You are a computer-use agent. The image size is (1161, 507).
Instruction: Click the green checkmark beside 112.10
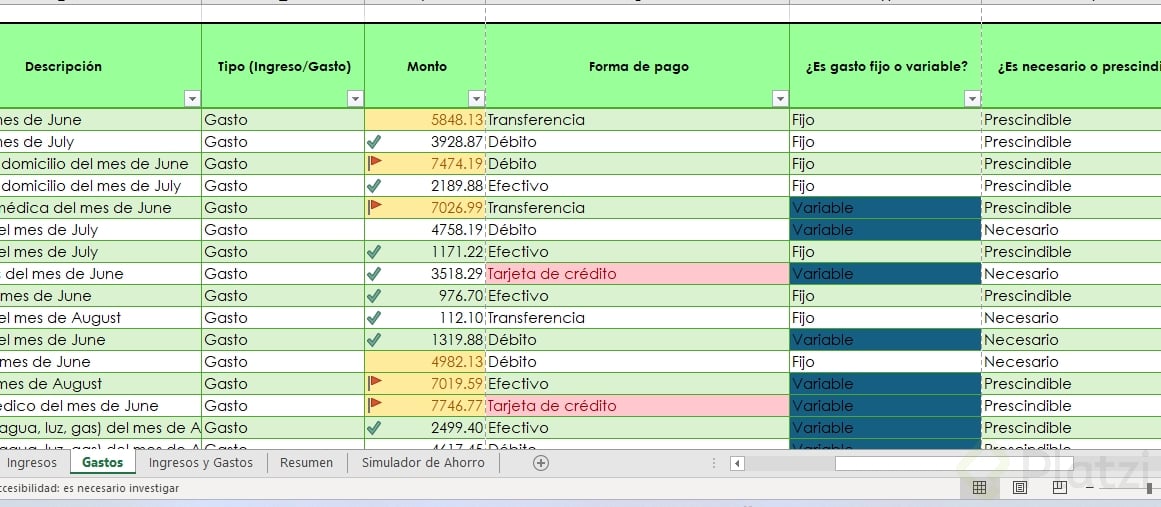pyautogui.click(x=375, y=317)
